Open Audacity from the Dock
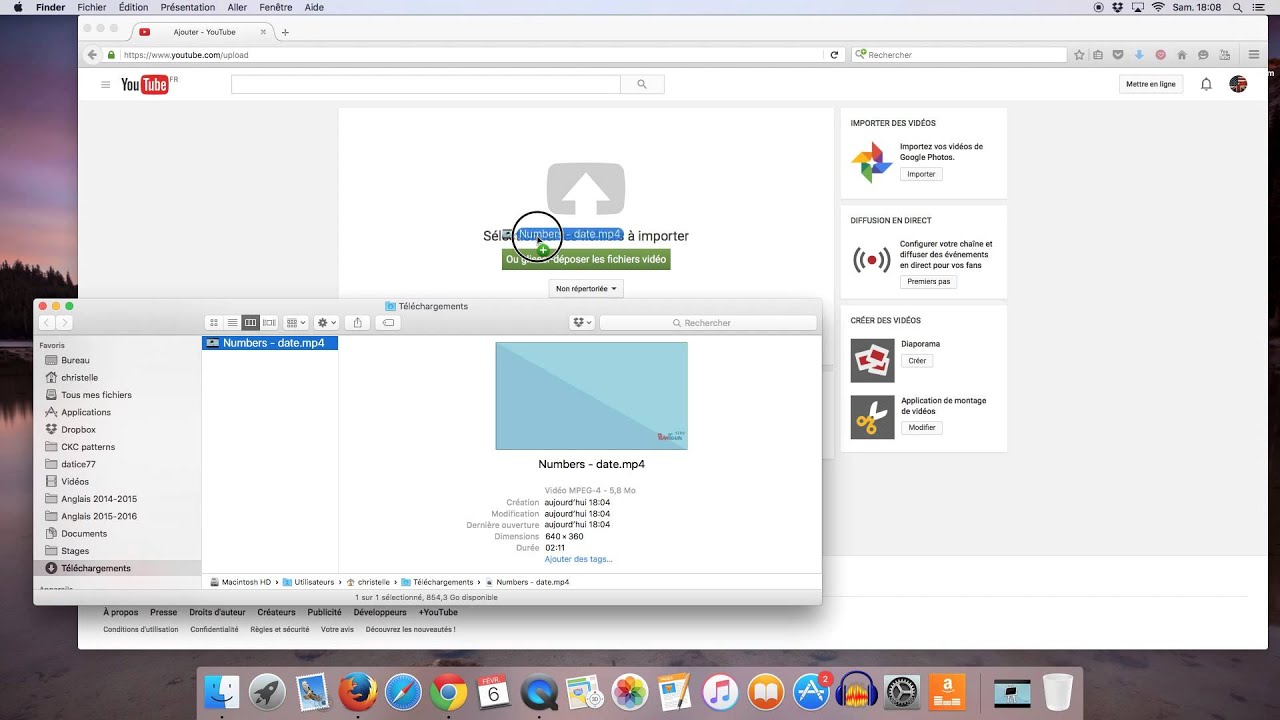The width and height of the screenshot is (1280, 720). 856,691
